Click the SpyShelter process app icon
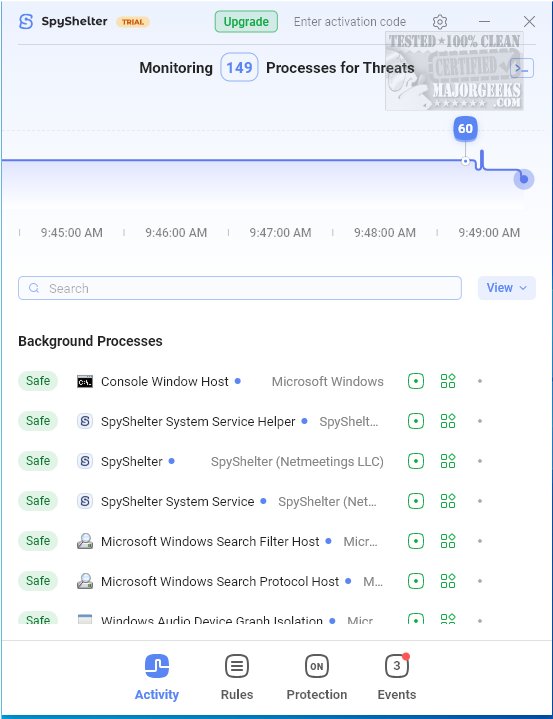553x719 pixels. [85, 461]
